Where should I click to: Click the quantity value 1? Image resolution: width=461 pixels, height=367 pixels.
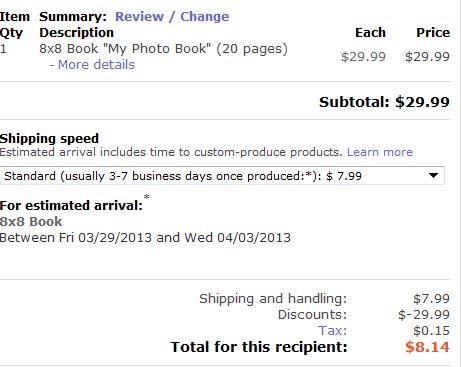[x=3, y=49]
